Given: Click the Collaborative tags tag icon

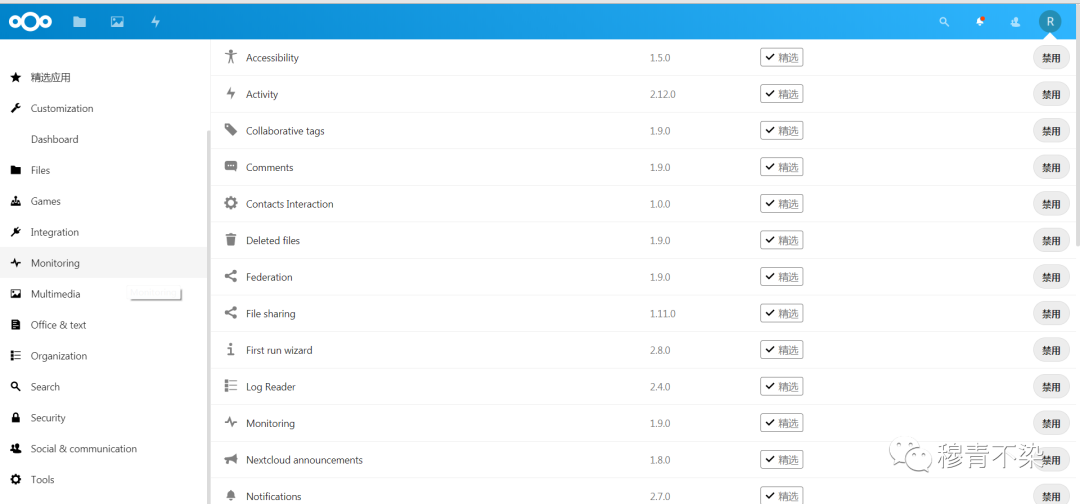Looking at the screenshot, I should (231, 130).
